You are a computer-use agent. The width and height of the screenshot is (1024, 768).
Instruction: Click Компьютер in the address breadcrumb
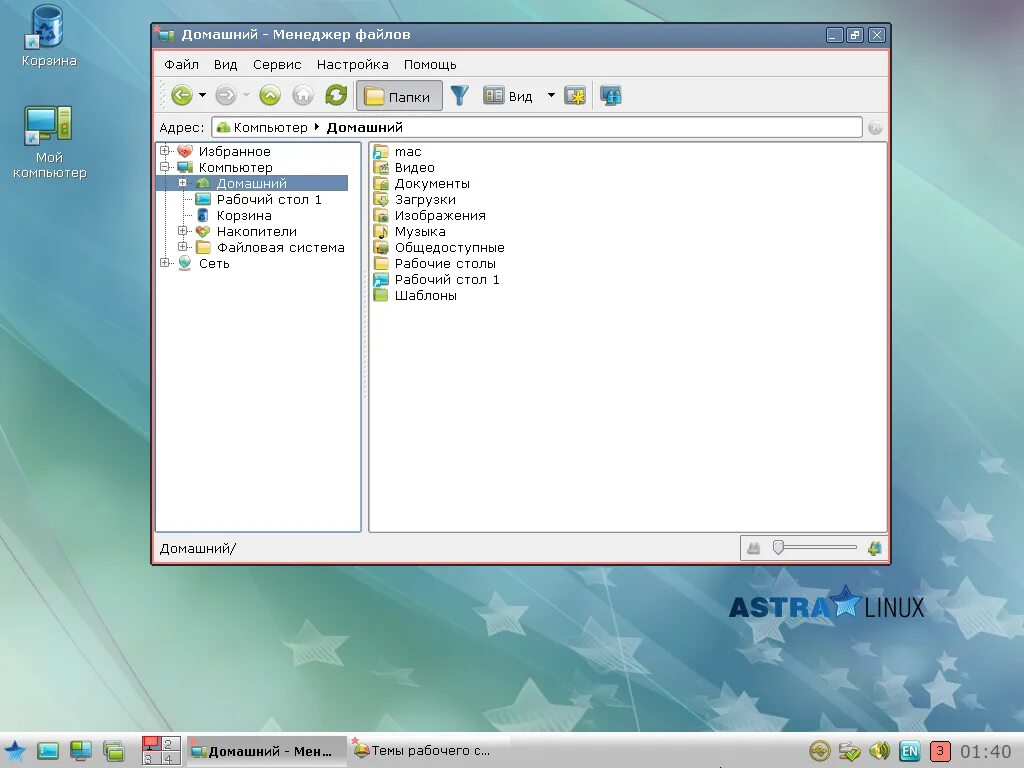click(270, 127)
